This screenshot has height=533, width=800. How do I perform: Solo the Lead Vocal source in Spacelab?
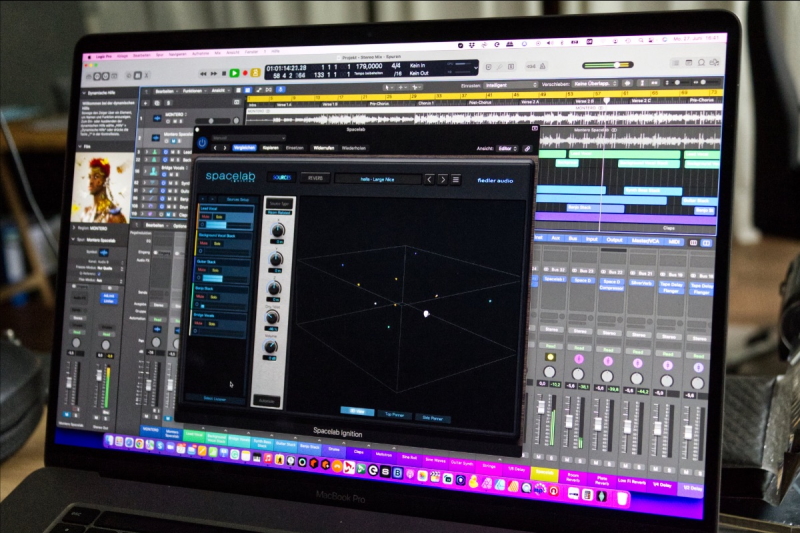point(219,217)
